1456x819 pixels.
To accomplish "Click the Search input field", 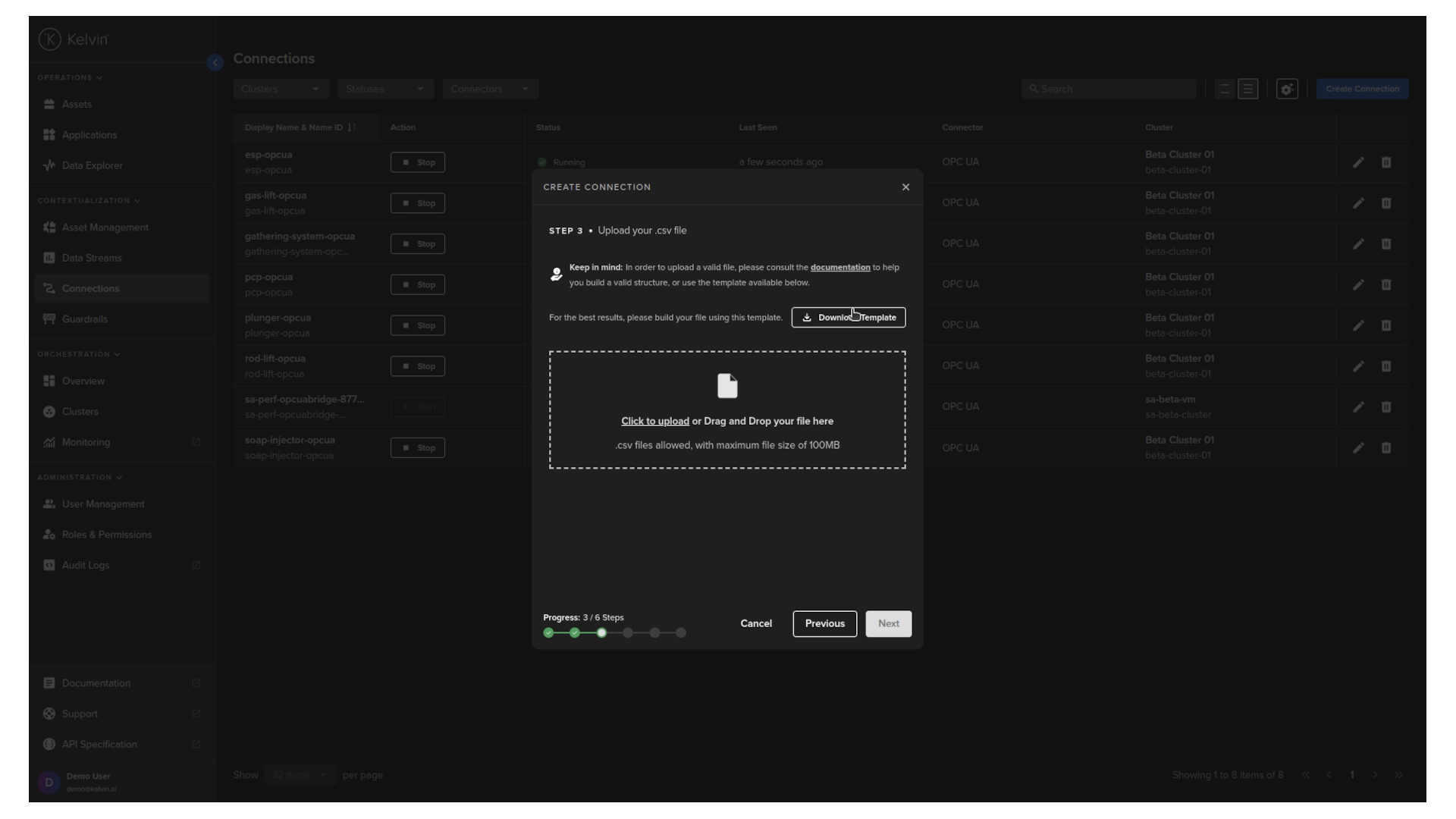I will [x=1108, y=89].
